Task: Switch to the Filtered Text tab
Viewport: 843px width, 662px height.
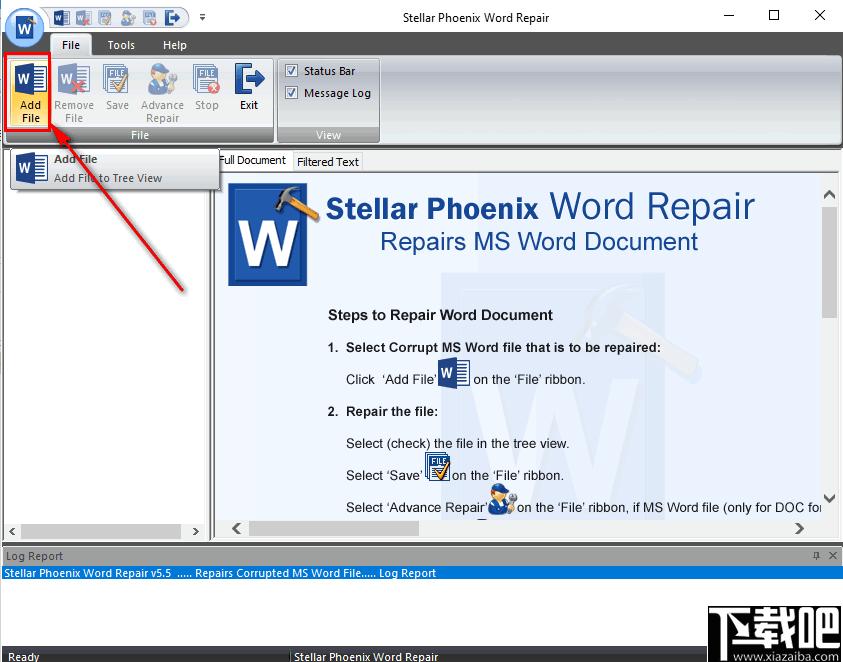Action: (x=327, y=162)
